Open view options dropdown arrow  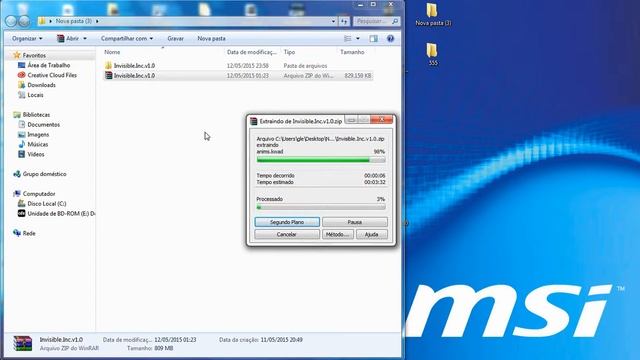click(x=358, y=38)
